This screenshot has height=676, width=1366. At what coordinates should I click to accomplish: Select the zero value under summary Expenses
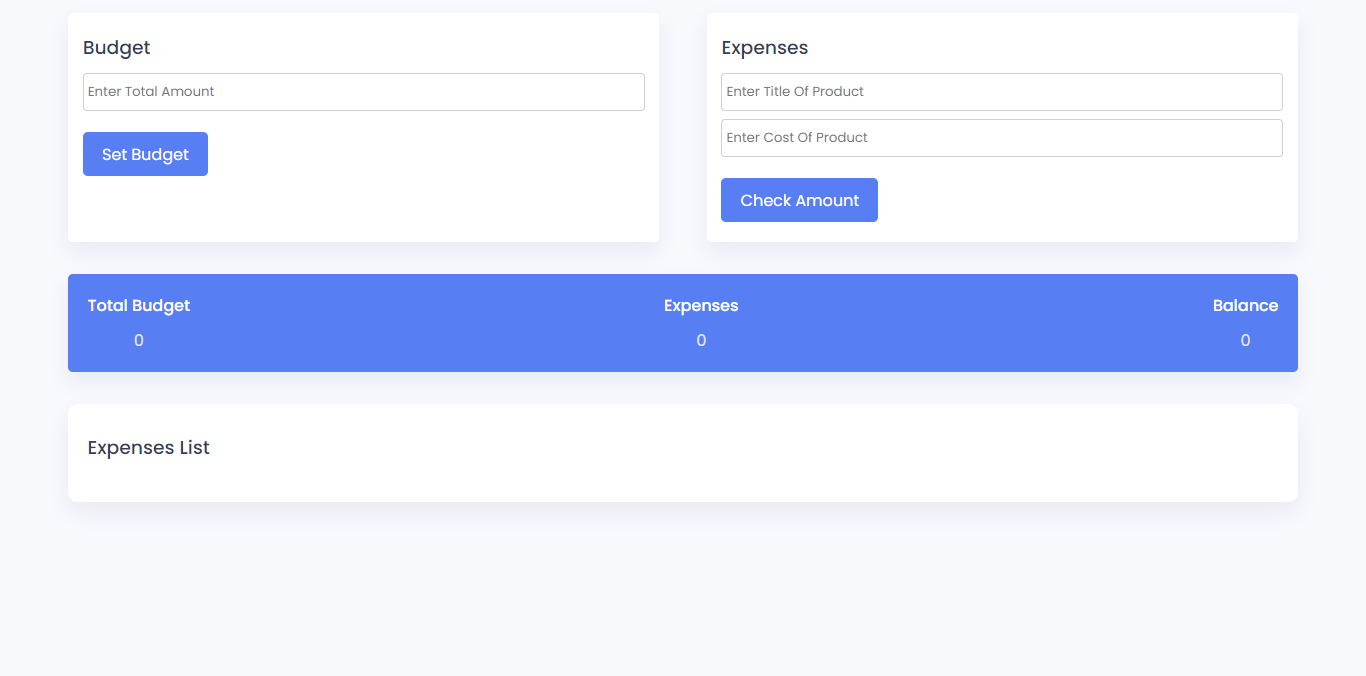(701, 341)
